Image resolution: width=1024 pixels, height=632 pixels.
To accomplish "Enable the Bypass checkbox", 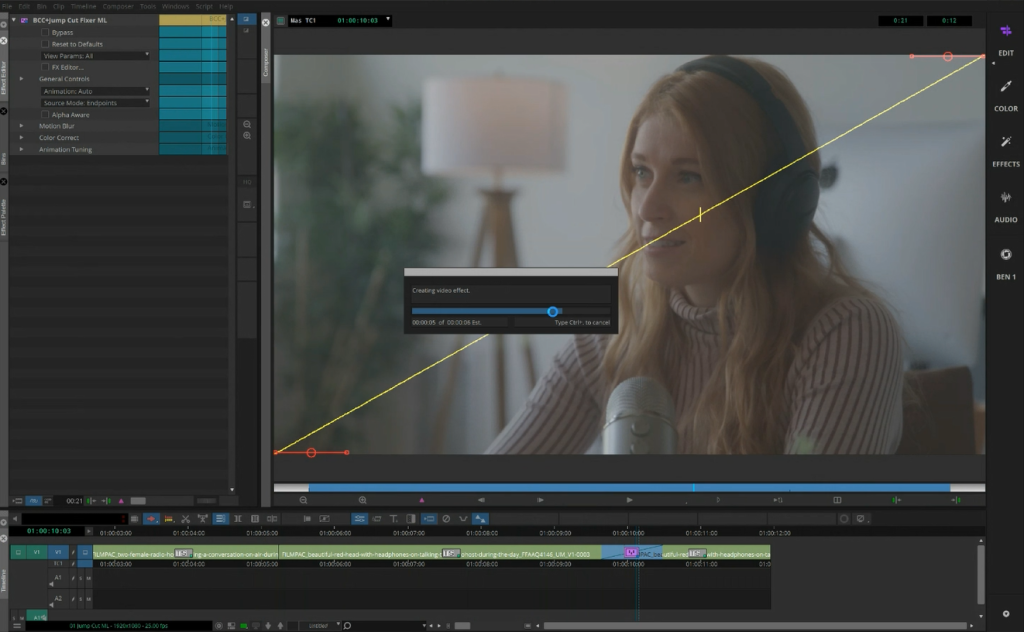I will coord(45,32).
